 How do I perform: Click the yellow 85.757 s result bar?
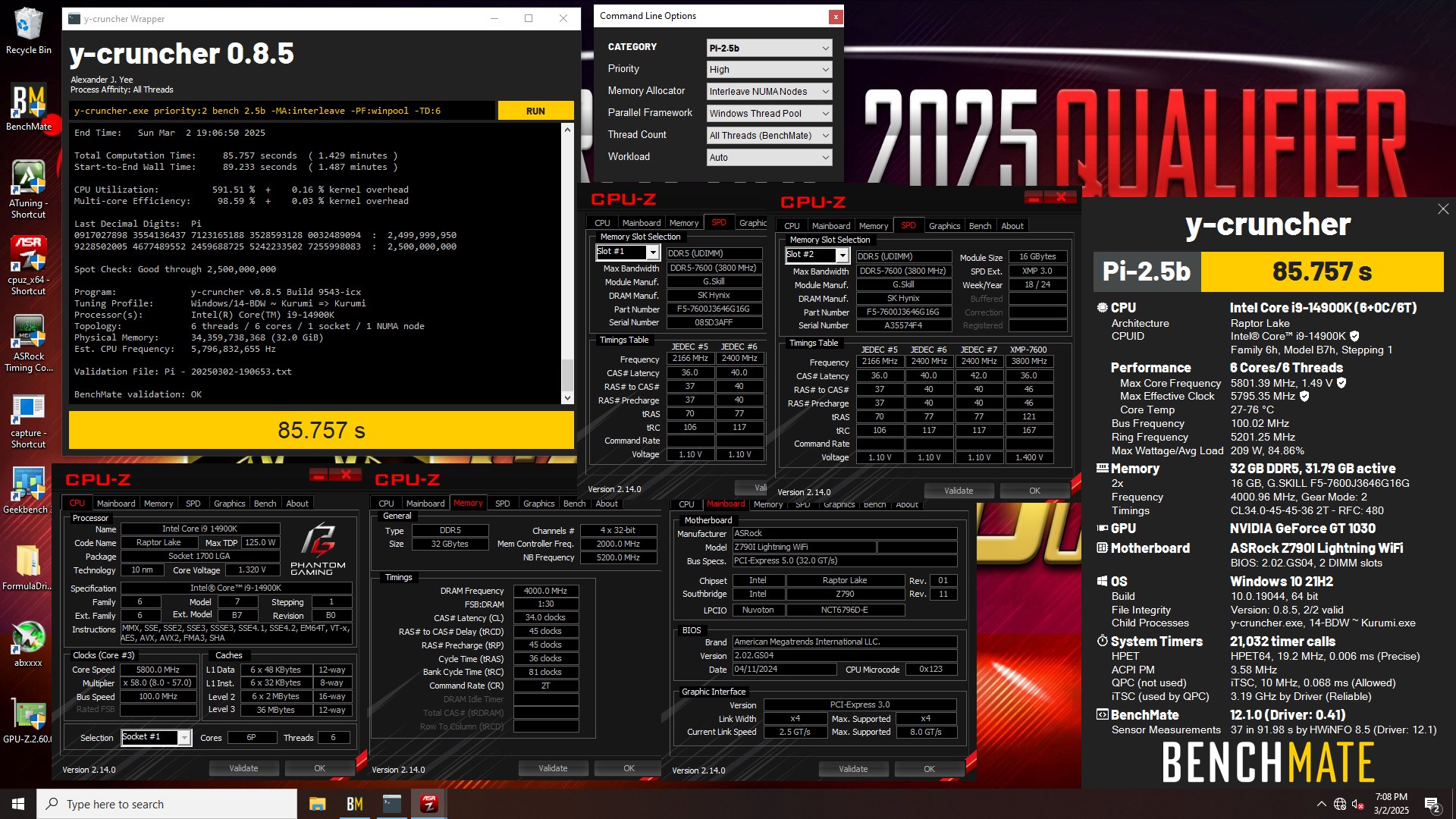(x=321, y=431)
